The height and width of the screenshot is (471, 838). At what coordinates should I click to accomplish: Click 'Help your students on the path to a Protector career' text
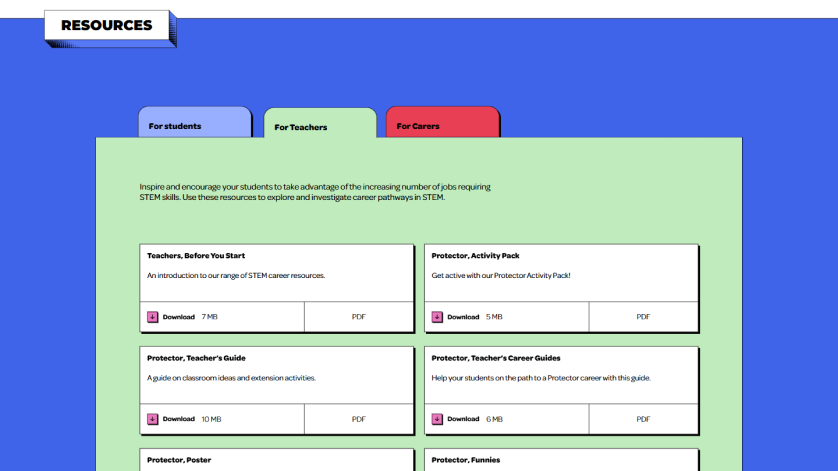[541, 378]
